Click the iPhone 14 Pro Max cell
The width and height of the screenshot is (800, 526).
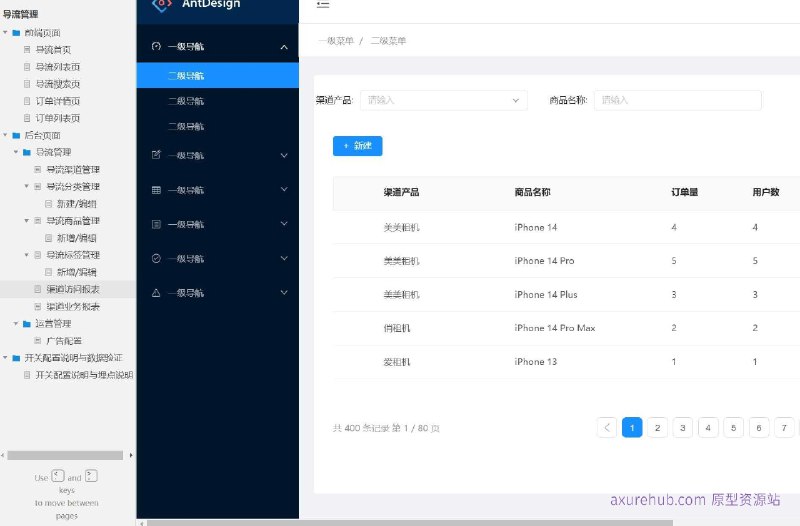coord(555,328)
